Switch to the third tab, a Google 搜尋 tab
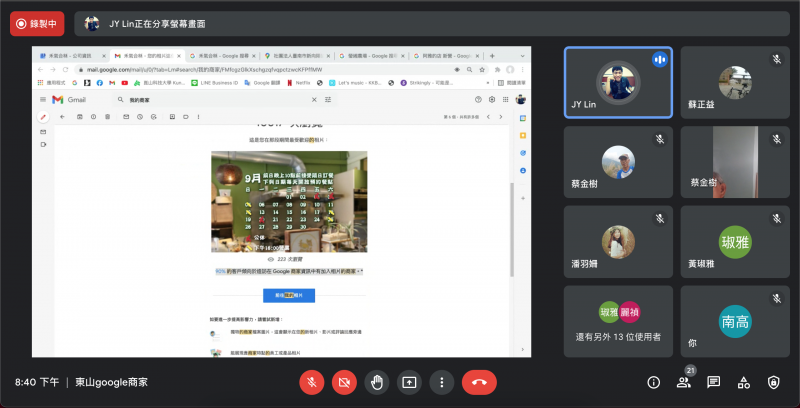Screen dimensions: 800x408 pos(221,56)
